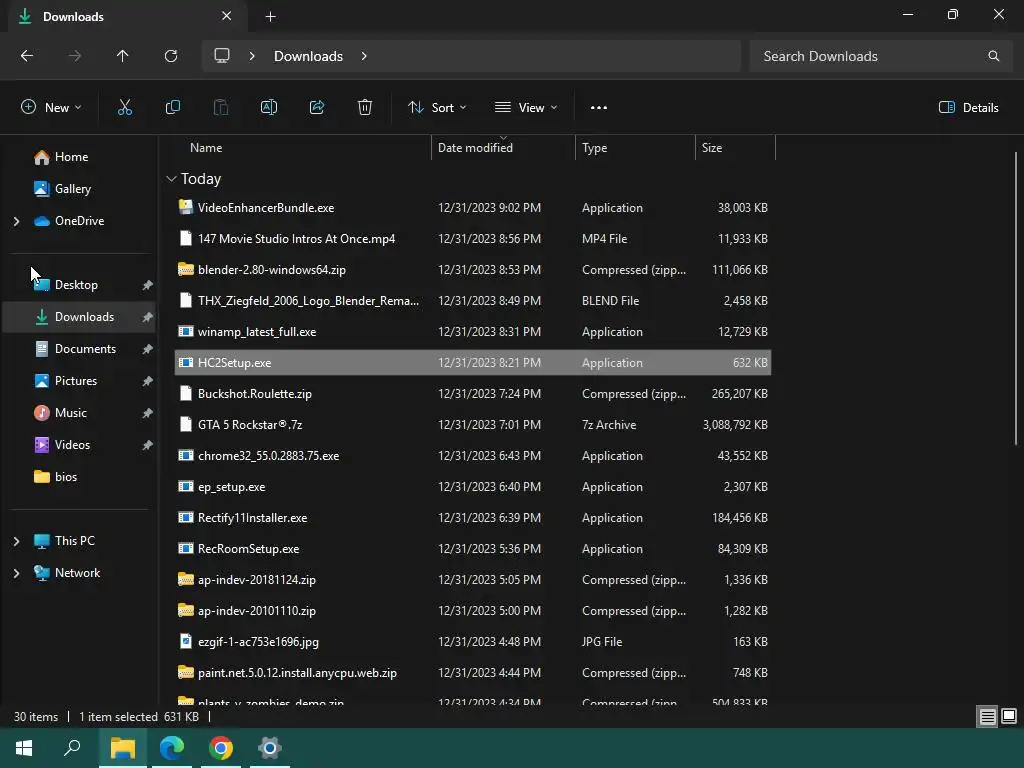The height and width of the screenshot is (768, 1024).
Task: Click the blender-2.80-windows64.zip folder icon
Action: point(186,269)
